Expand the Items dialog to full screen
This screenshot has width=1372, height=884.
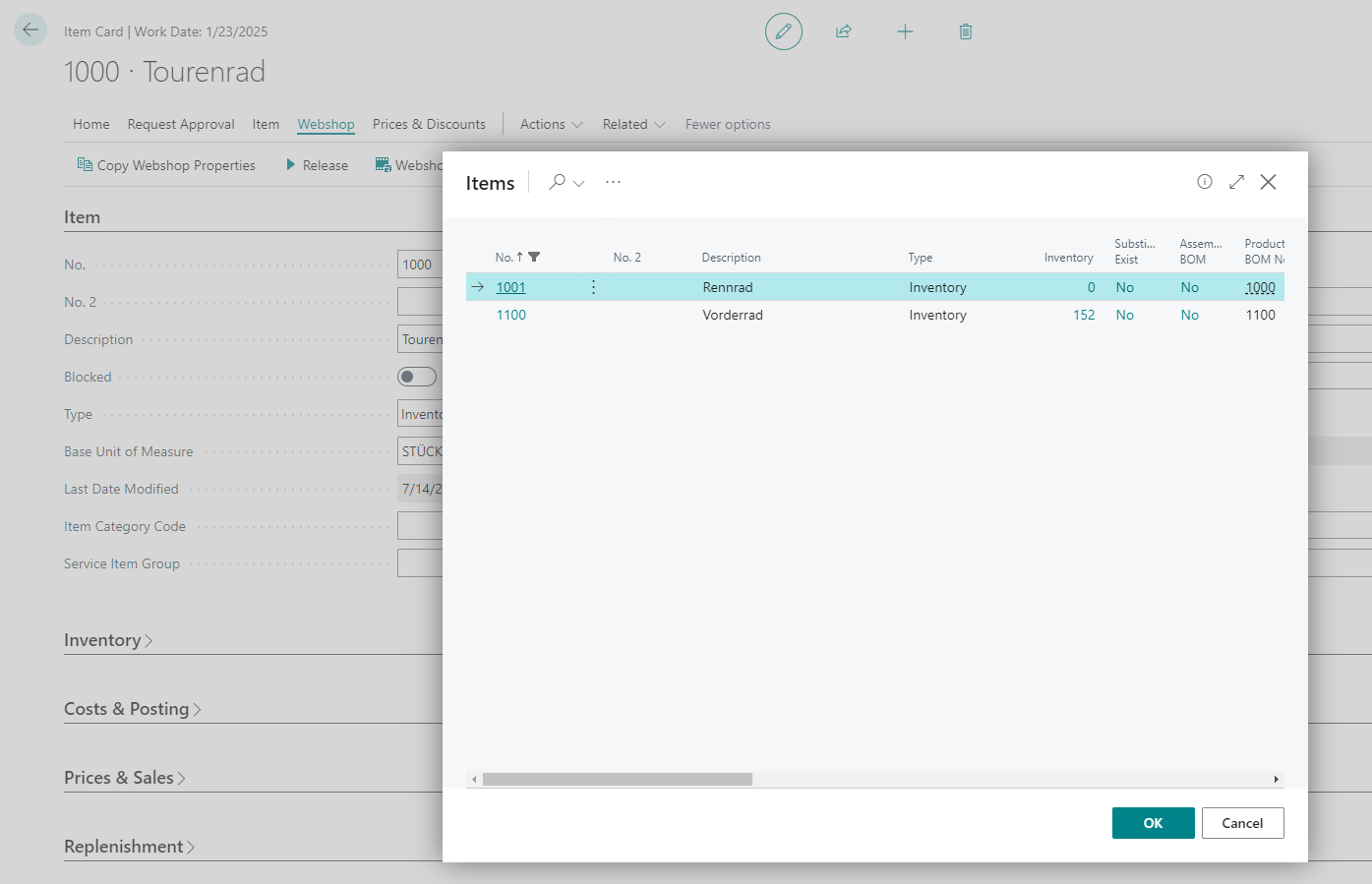[x=1236, y=182]
